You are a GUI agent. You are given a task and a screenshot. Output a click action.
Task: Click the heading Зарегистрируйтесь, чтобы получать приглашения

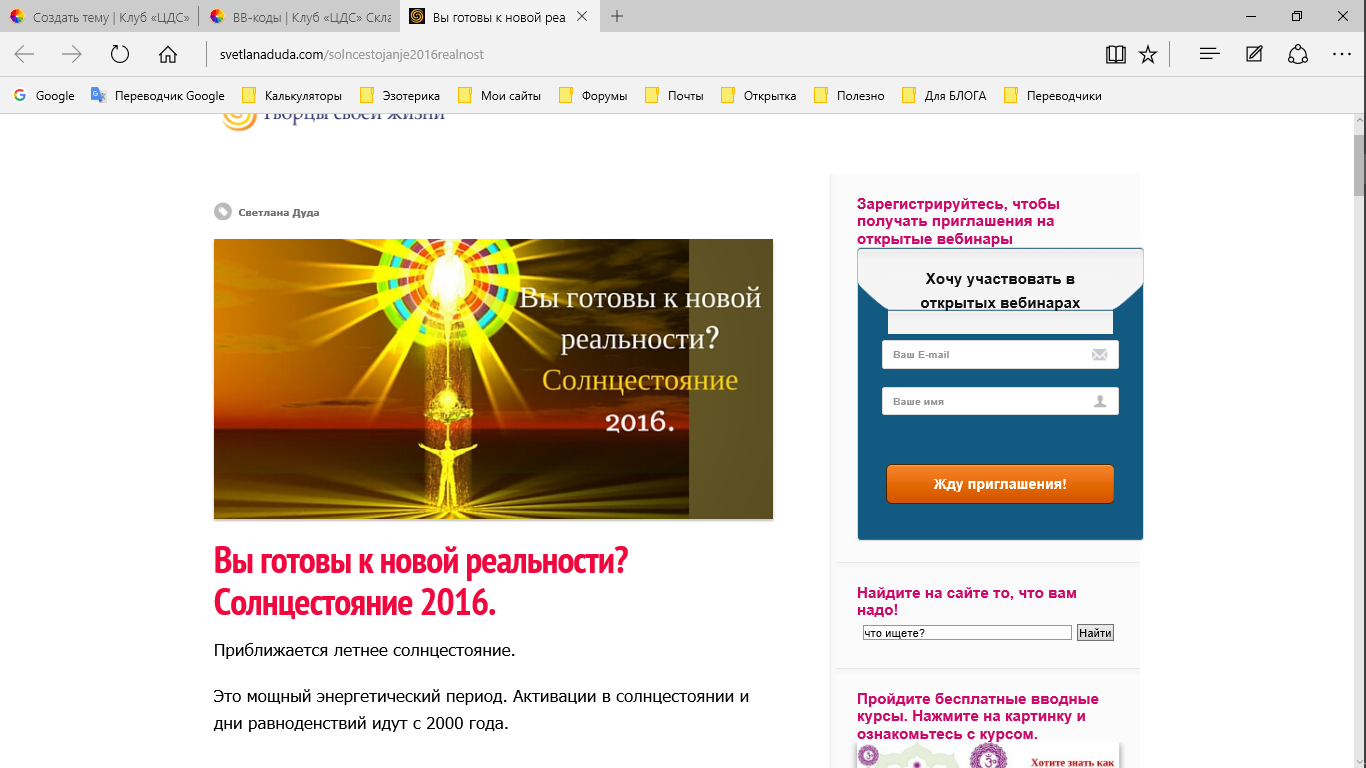tap(958, 221)
